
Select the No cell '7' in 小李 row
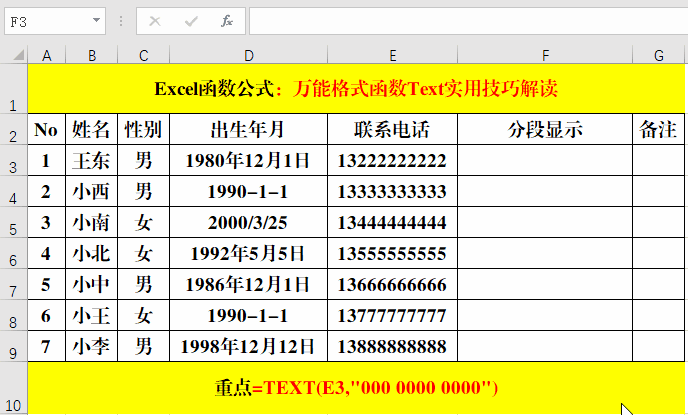tap(47, 347)
